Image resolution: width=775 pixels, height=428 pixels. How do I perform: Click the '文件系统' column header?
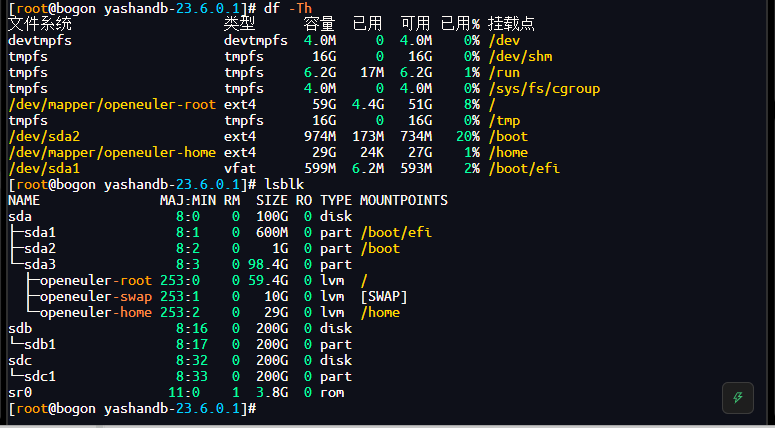tap(40, 24)
